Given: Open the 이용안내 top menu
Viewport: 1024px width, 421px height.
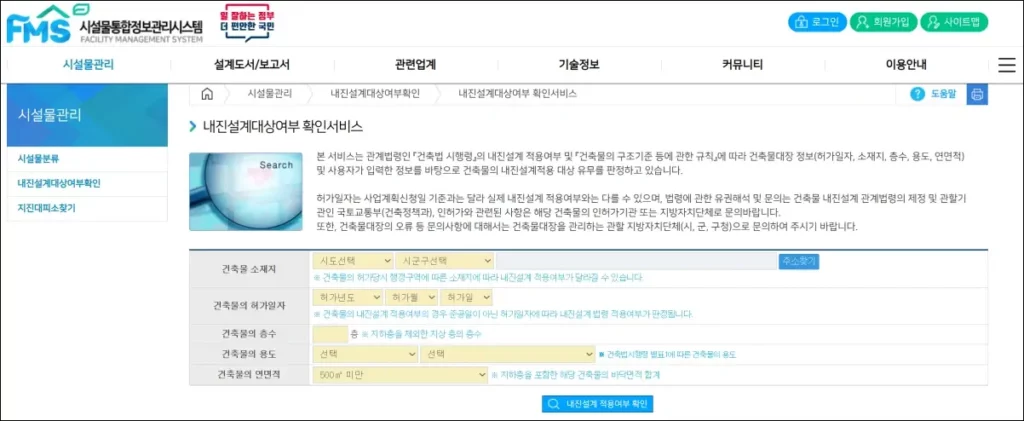Looking at the screenshot, I should click(906, 65).
